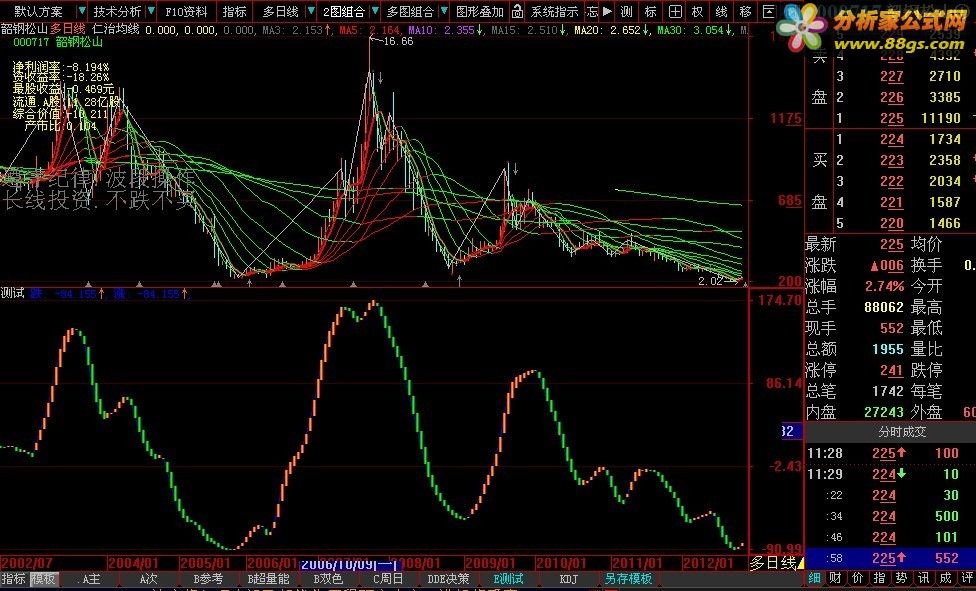Open the 多日线 period selector at chart corner
976x591 pixels.
(776, 564)
